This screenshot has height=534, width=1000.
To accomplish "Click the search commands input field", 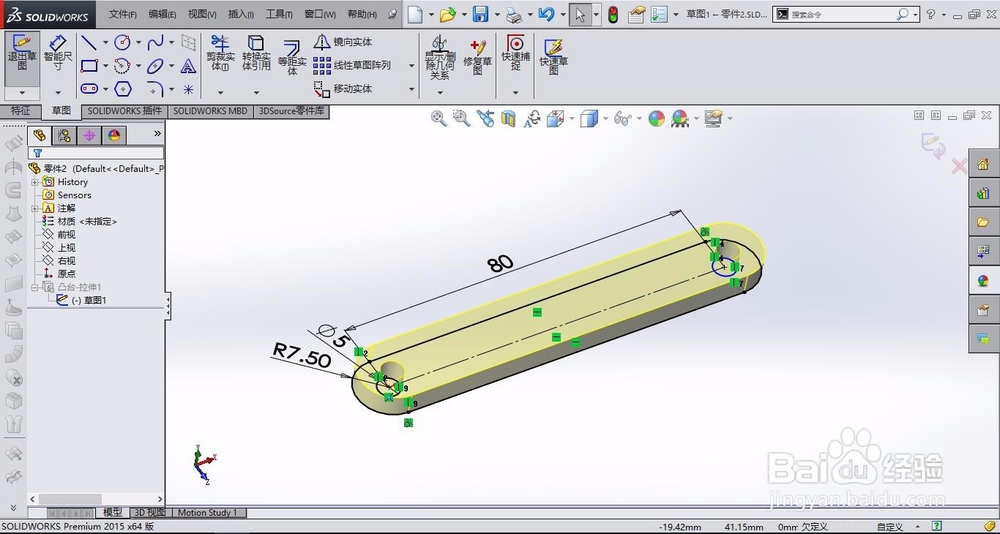I will coord(843,14).
